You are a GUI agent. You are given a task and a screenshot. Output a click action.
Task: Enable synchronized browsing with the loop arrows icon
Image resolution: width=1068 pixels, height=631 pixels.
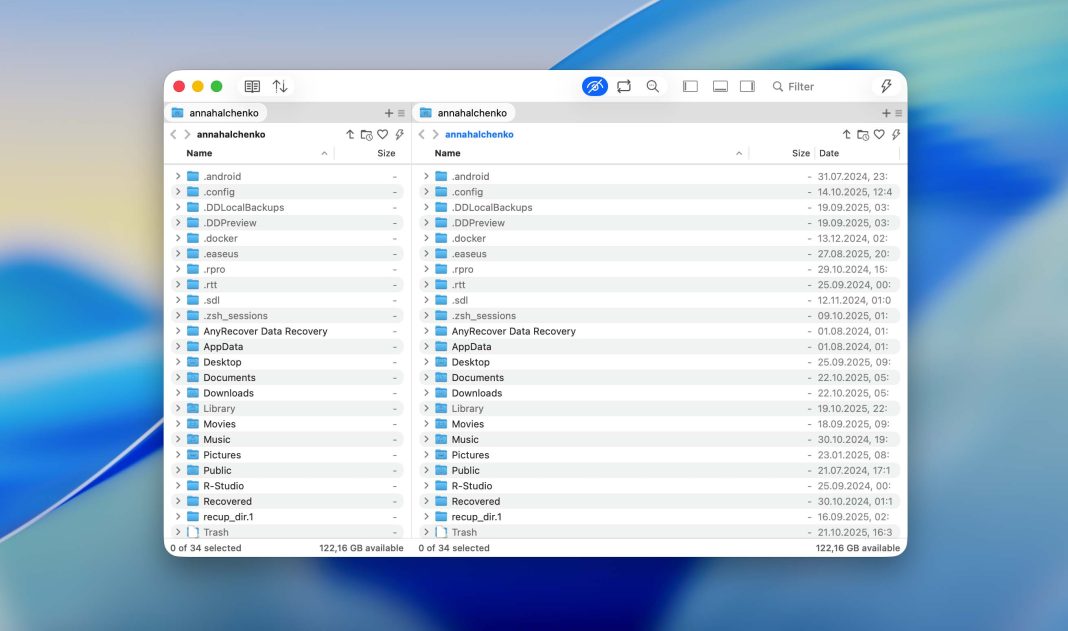[624, 86]
